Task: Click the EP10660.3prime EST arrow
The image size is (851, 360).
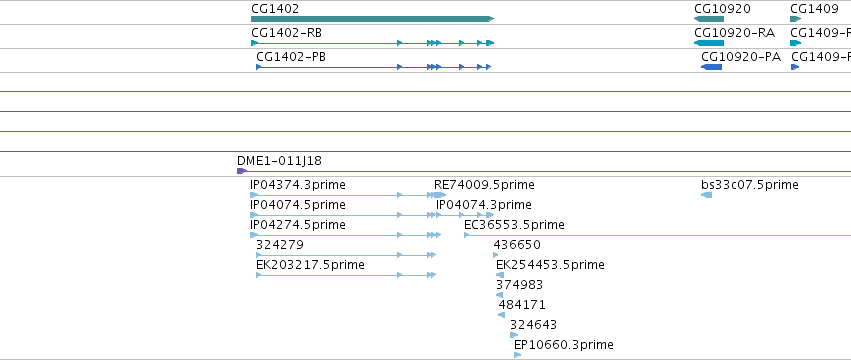Action: pos(517,355)
